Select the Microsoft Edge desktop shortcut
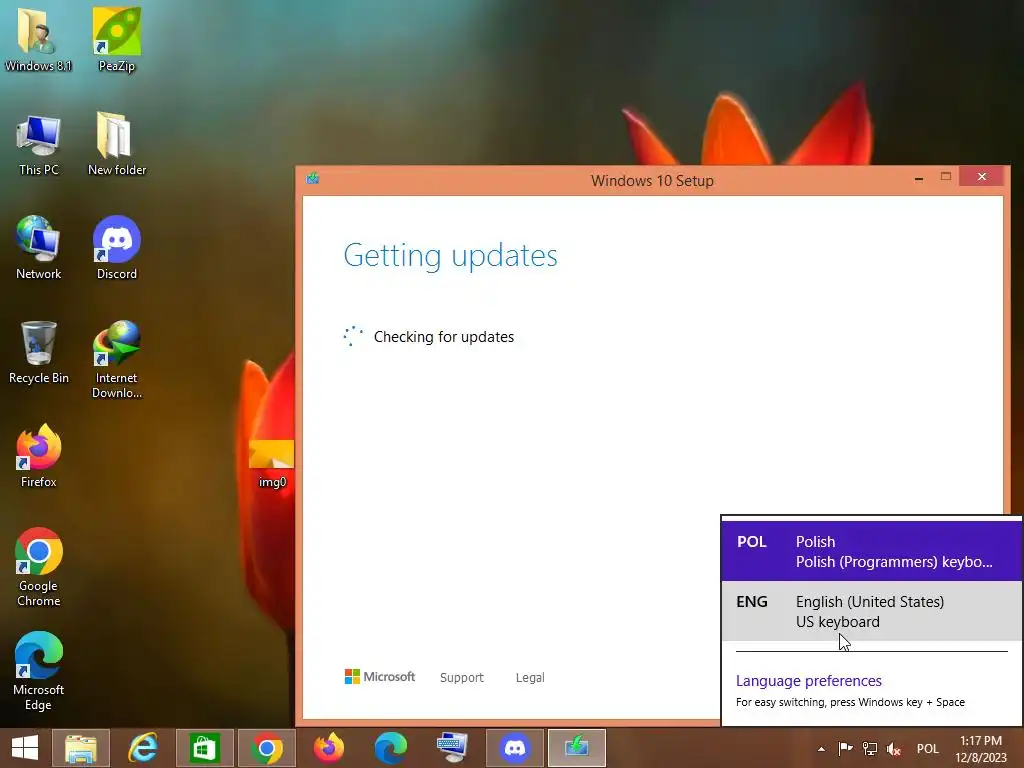The height and width of the screenshot is (768, 1024). pyautogui.click(x=39, y=671)
